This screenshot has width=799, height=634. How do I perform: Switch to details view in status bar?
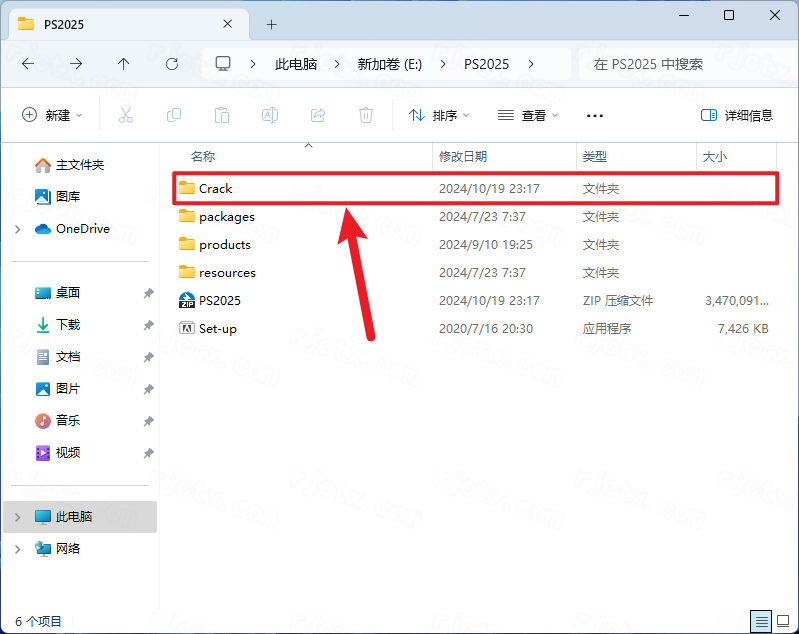pos(761,621)
